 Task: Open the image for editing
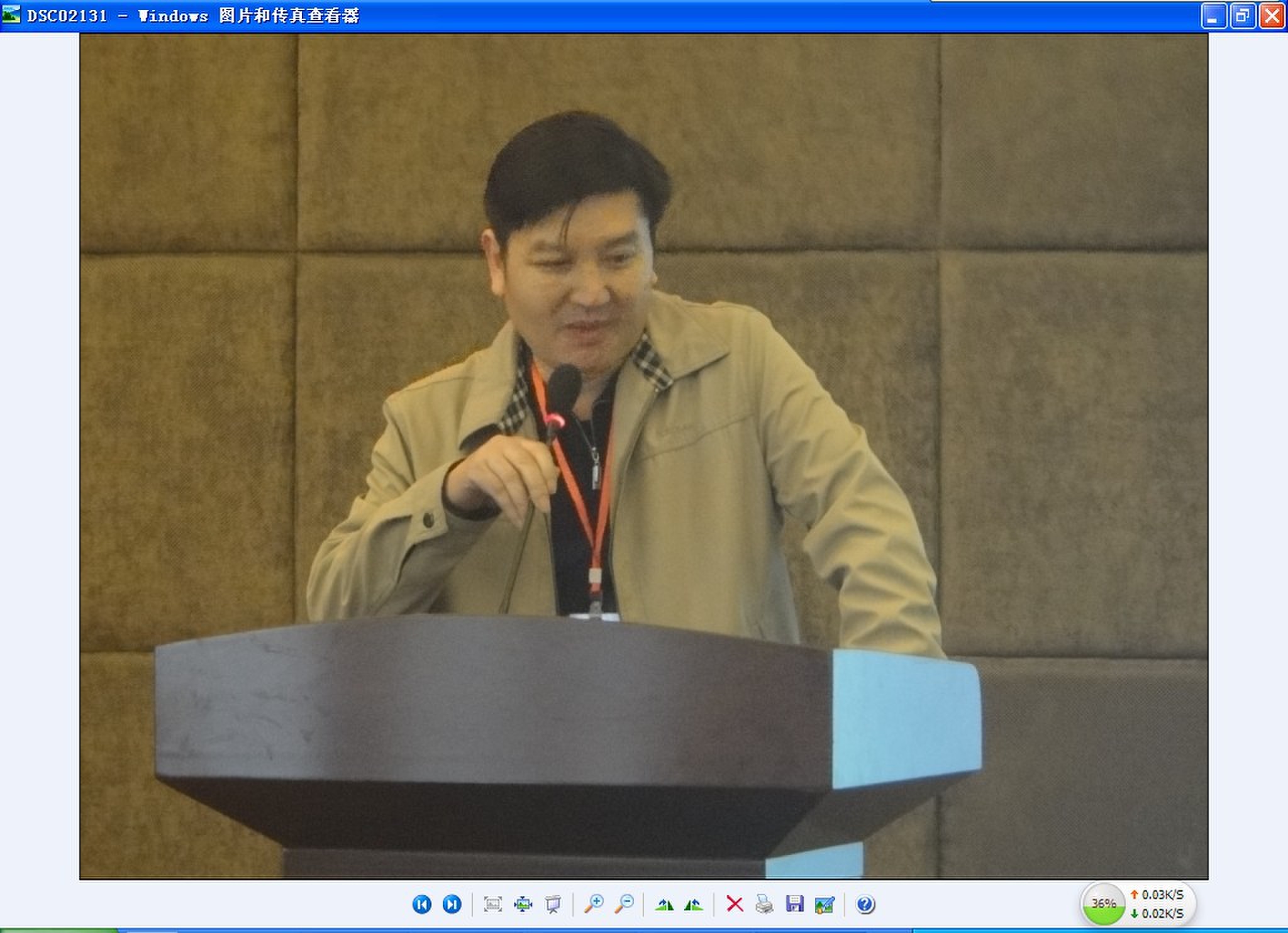pyautogui.click(x=824, y=904)
